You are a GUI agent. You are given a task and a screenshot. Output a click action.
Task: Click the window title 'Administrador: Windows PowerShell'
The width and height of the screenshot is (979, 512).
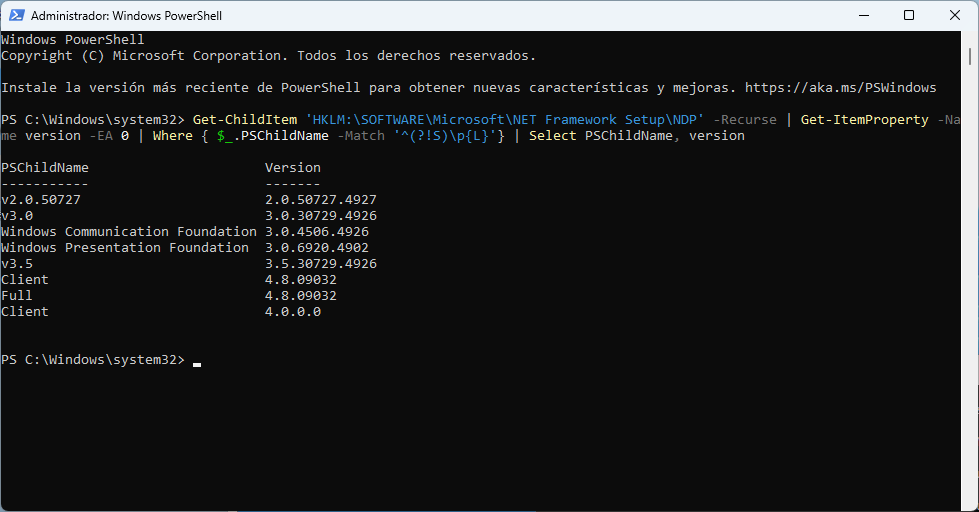click(x=126, y=16)
